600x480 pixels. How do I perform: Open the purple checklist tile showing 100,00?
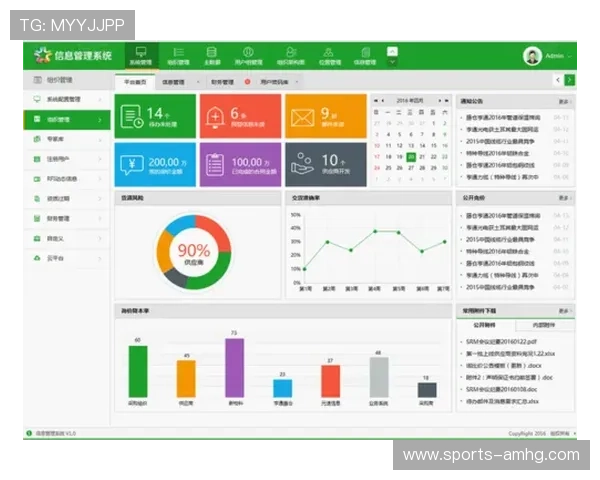pos(239,163)
